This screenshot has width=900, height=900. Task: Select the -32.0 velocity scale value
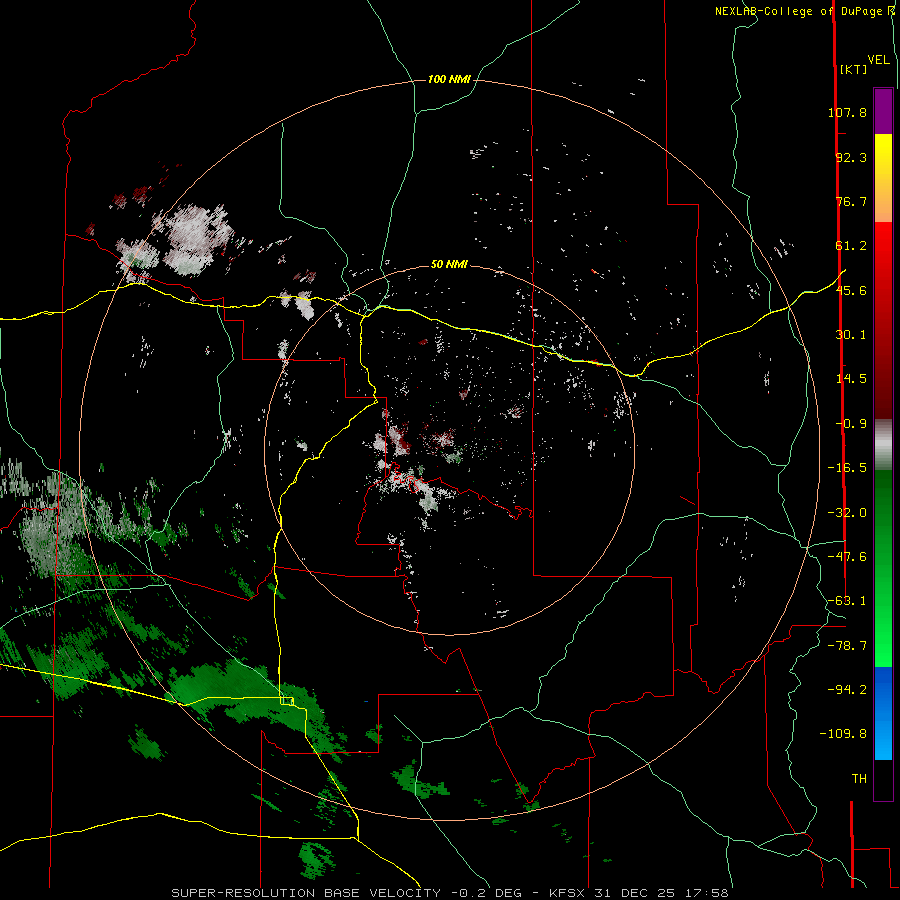847,513
